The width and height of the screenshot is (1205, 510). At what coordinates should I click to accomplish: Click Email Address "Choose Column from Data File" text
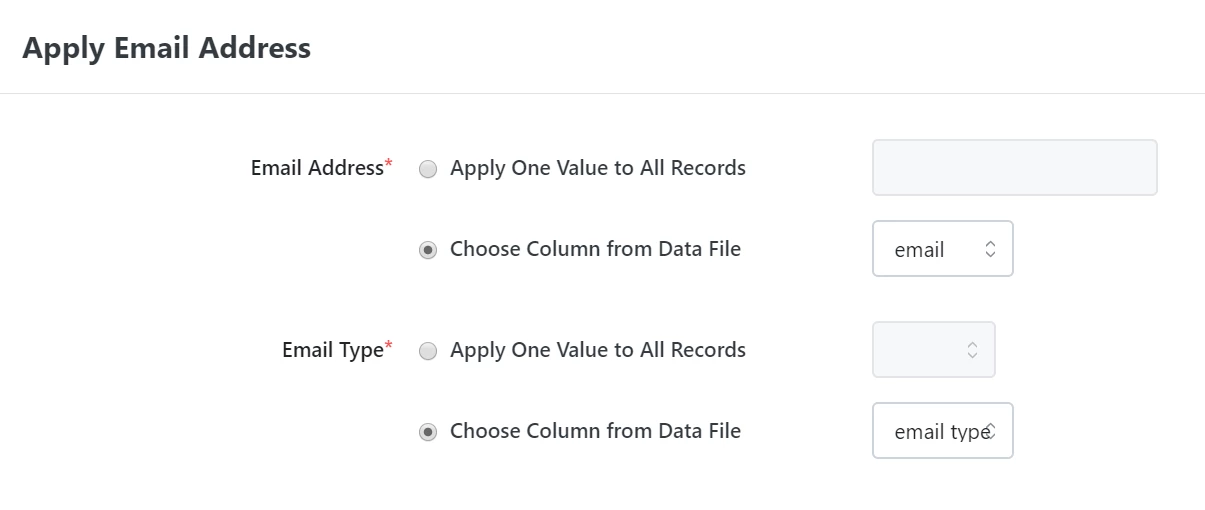595,249
